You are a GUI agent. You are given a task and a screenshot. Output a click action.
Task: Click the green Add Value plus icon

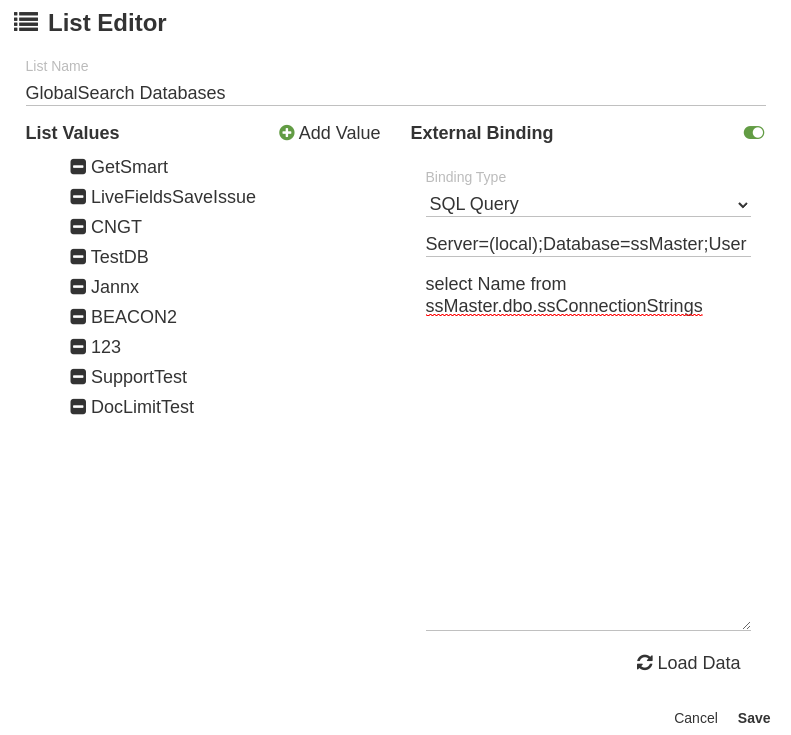[287, 133]
